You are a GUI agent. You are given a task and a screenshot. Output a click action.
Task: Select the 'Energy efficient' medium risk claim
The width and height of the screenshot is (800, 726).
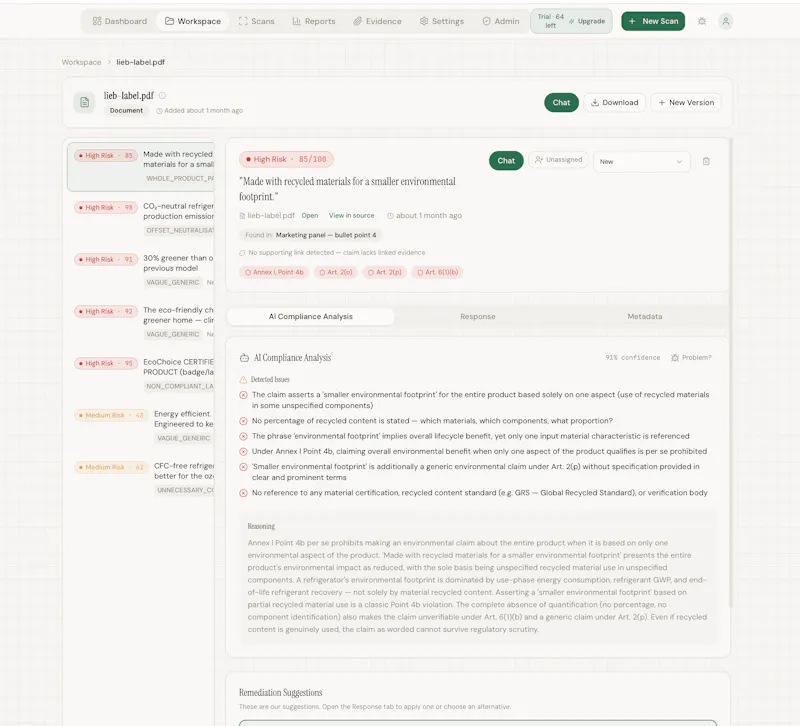pos(141,427)
